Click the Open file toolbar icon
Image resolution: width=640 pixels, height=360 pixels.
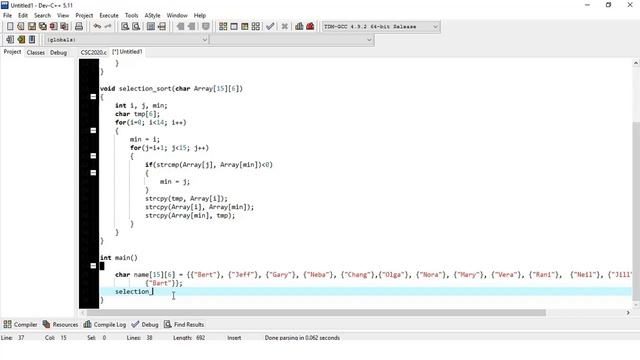[x=21, y=27]
